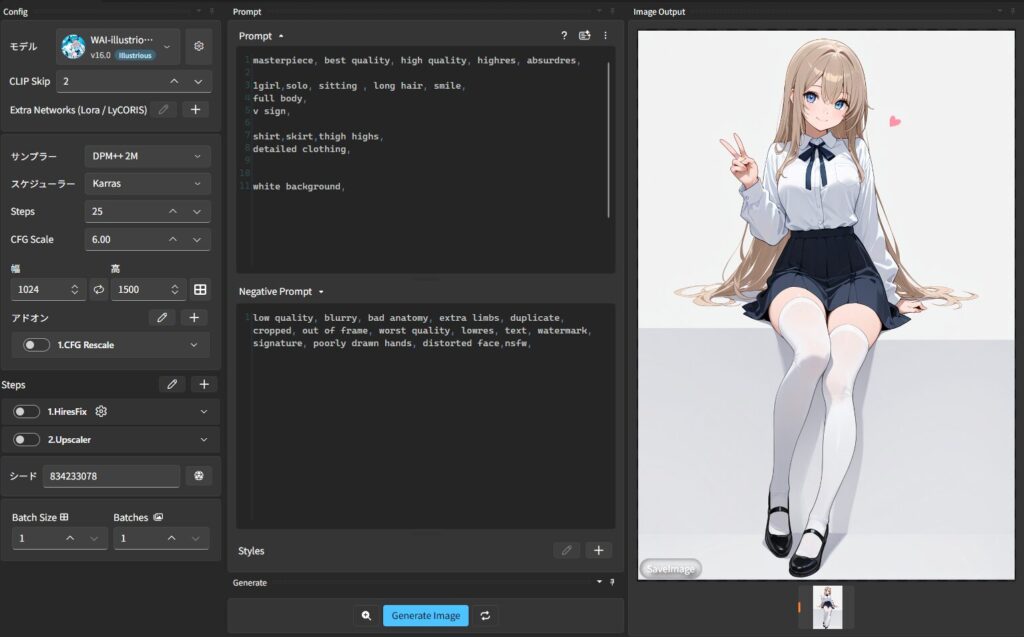Randomize the seed with the dice icon
Screen dimensions: 1024x637
pos(199,476)
